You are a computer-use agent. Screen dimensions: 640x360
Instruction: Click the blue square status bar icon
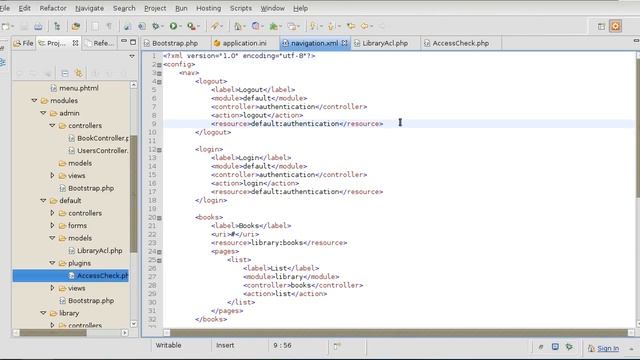pyautogui.click(x=555, y=347)
